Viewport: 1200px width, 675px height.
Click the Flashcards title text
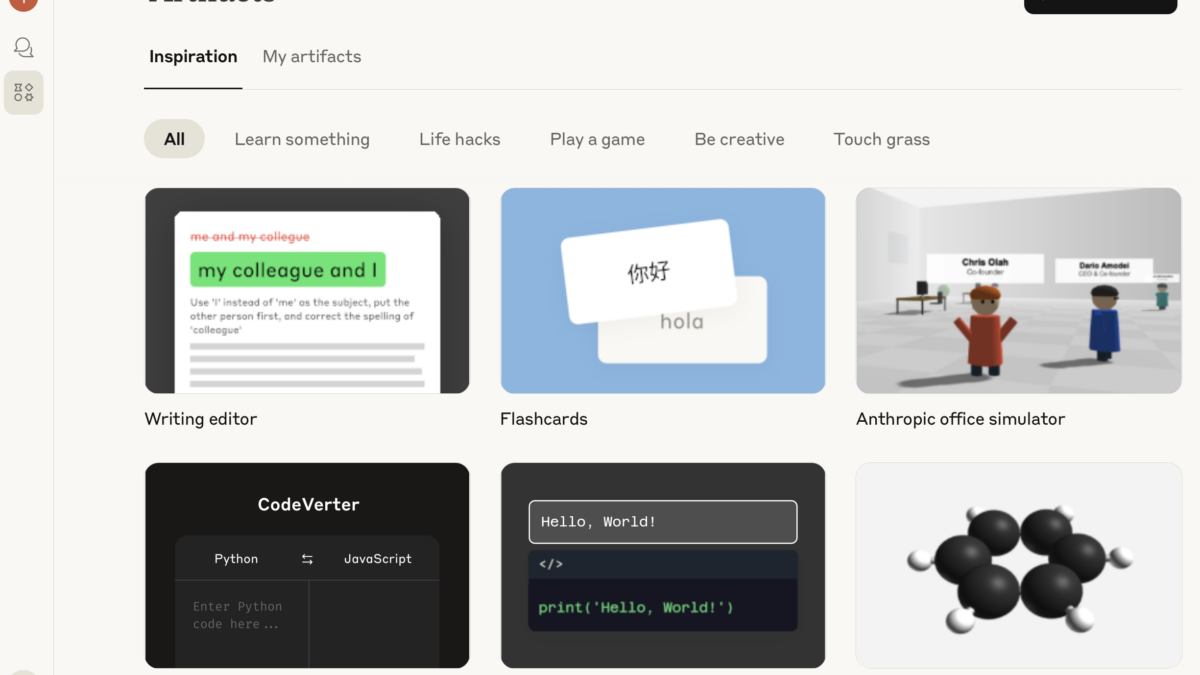[544, 419]
